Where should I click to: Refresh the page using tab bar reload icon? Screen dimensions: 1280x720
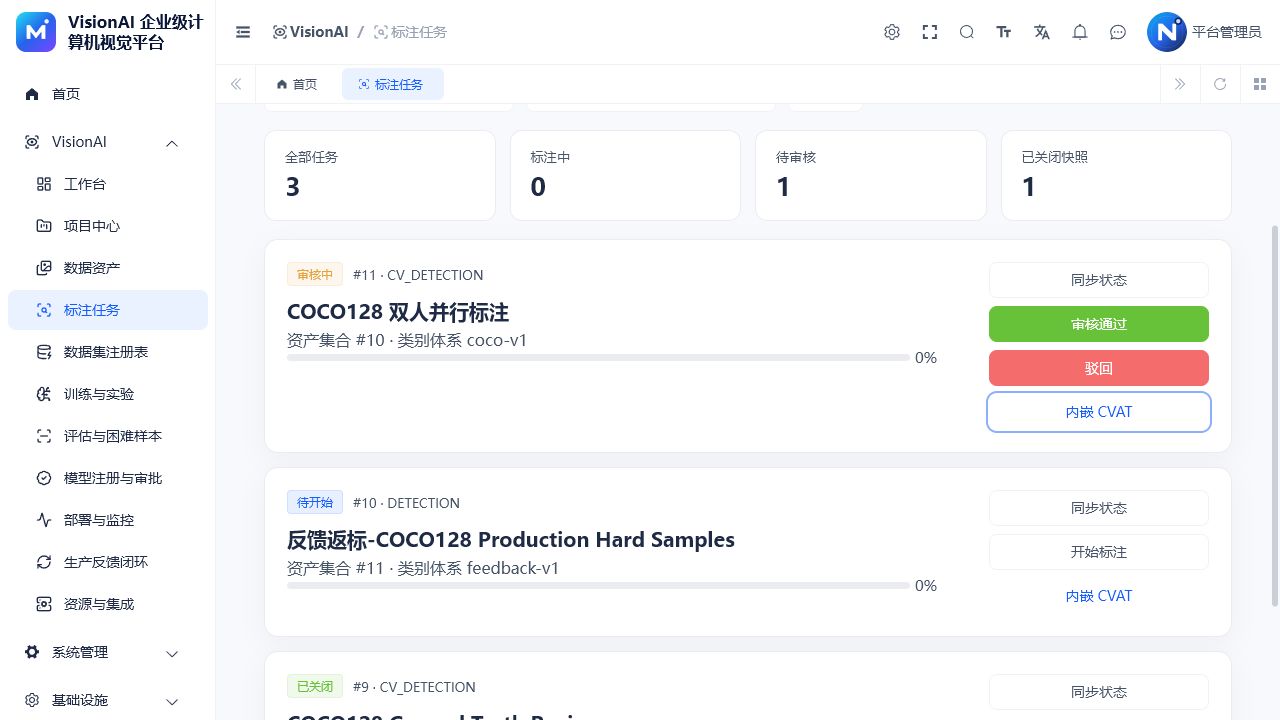(1220, 84)
